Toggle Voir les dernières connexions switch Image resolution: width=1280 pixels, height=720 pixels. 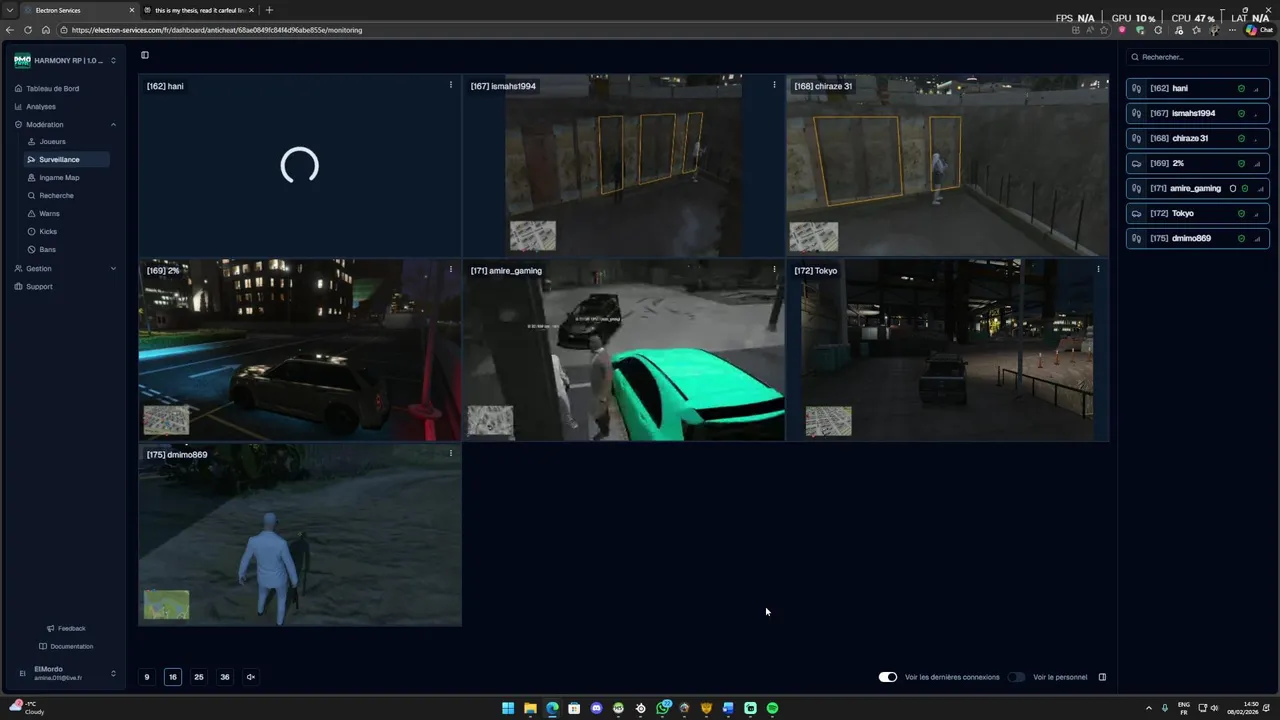point(888,677)
